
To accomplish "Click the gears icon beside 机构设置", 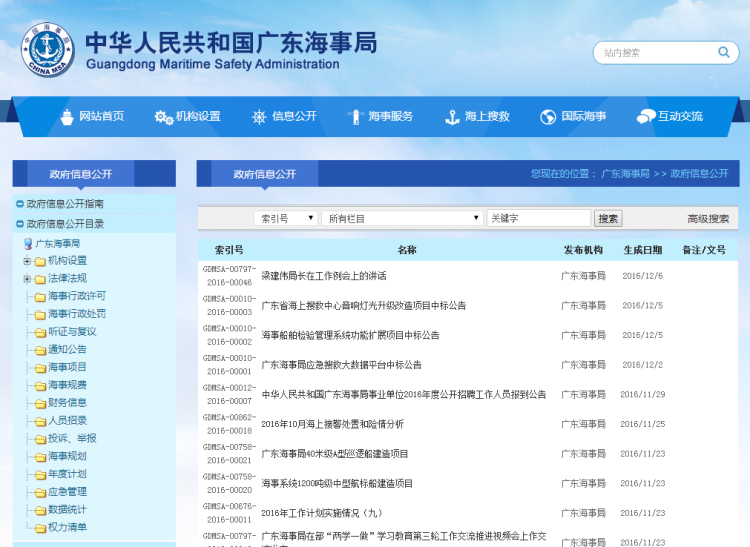I will 163,117.
